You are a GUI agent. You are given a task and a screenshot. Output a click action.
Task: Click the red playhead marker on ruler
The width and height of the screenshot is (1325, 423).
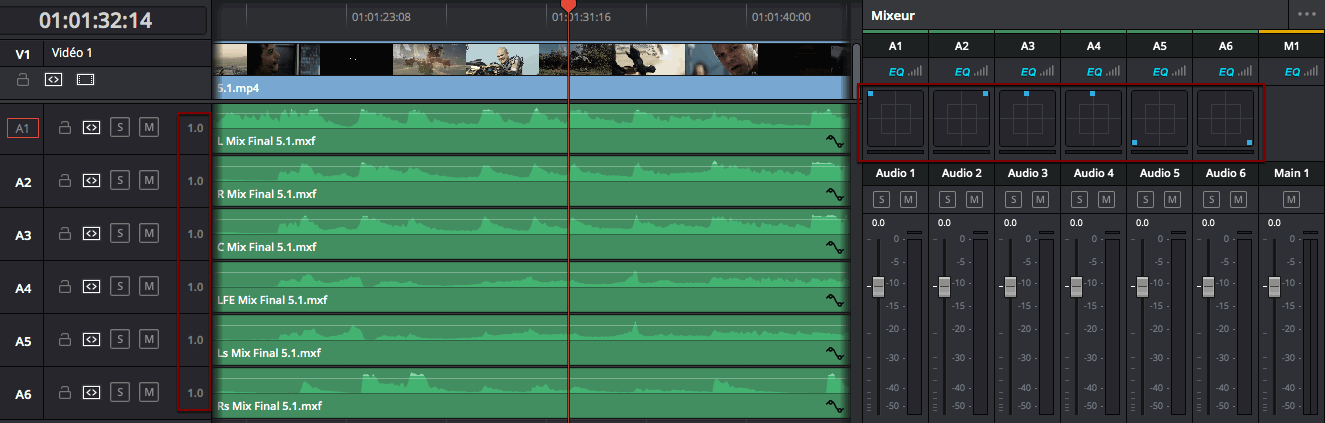coord(568,6)
